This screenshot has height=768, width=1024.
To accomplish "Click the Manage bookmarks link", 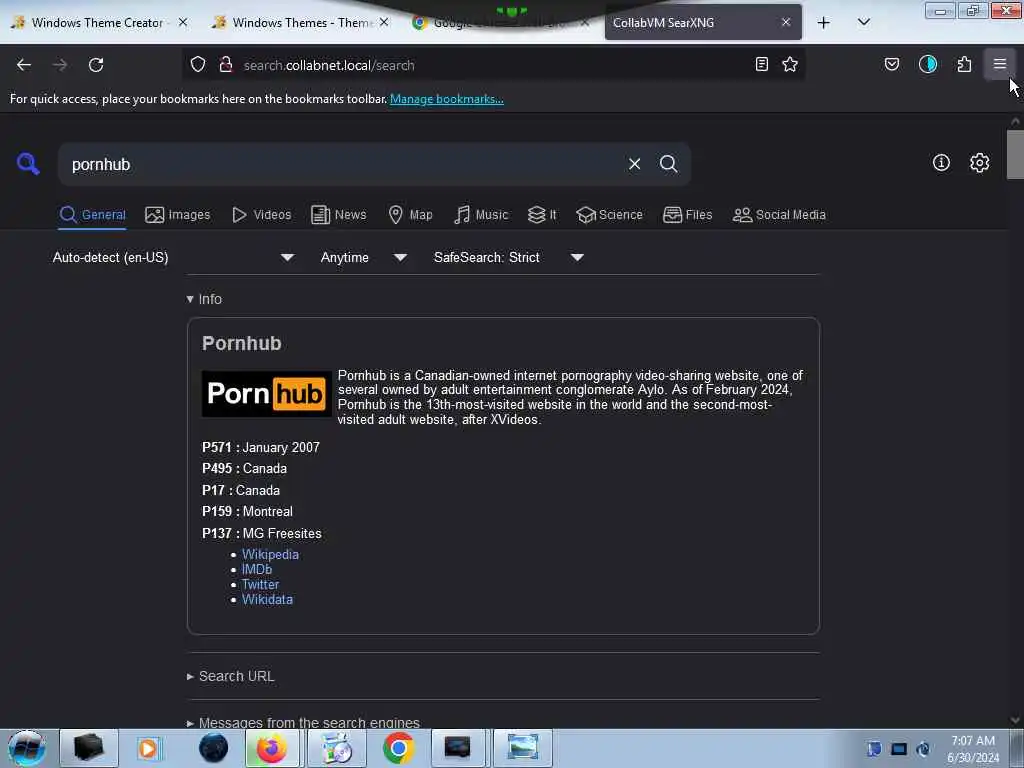I will [447, 99].
